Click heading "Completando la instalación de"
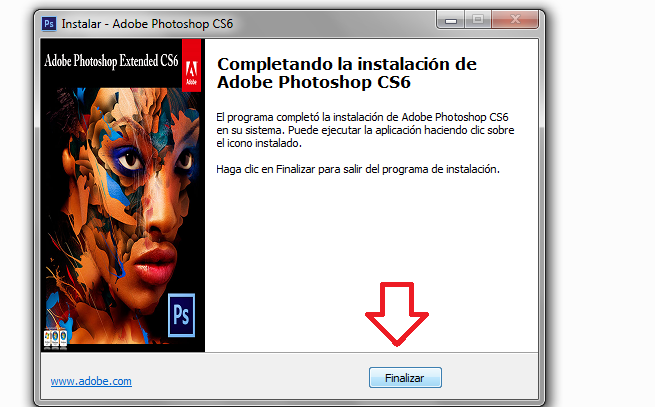This screenshot has height=407, width=655. (x=347, y=64)
